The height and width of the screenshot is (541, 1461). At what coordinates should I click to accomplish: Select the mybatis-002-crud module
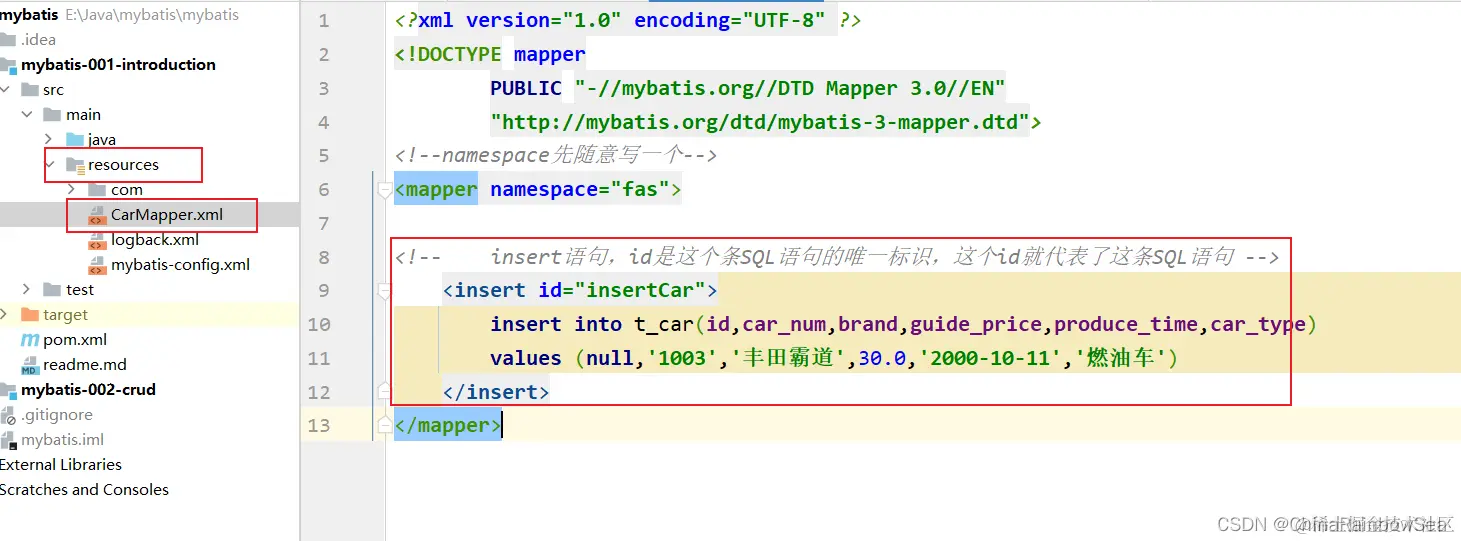(x=88, y=390)
